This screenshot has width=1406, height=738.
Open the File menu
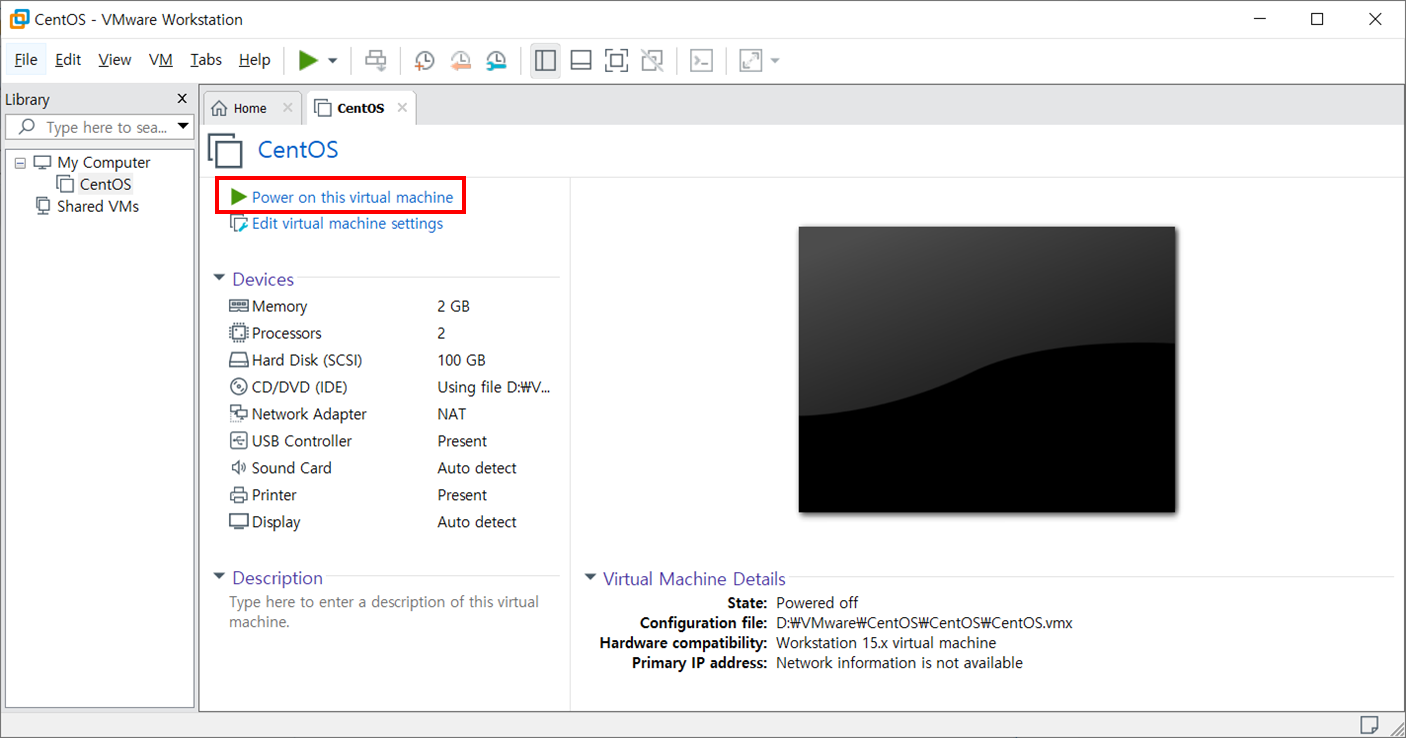(26, 60)
